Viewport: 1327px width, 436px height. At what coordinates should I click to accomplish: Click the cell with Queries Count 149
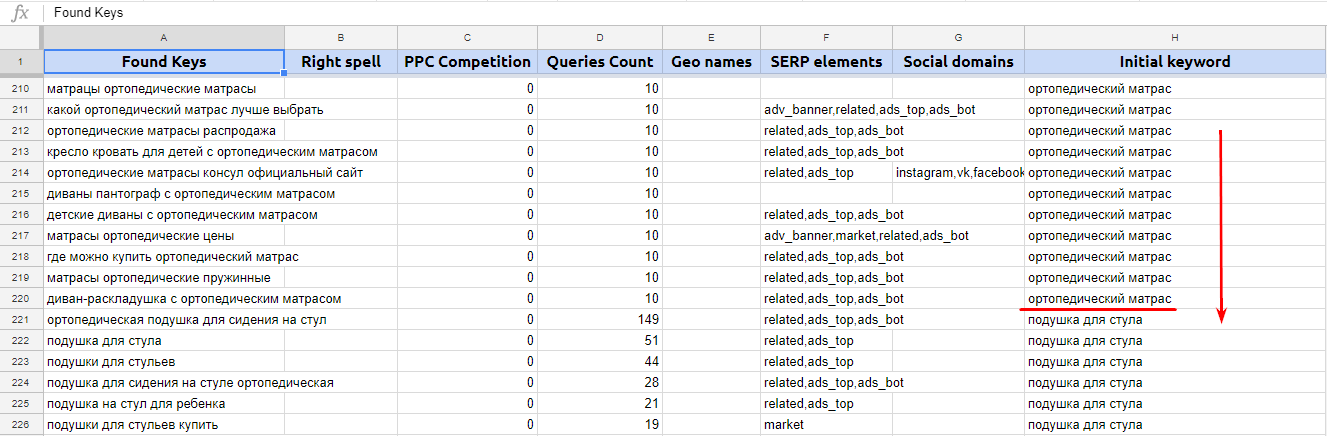point(600,320)
